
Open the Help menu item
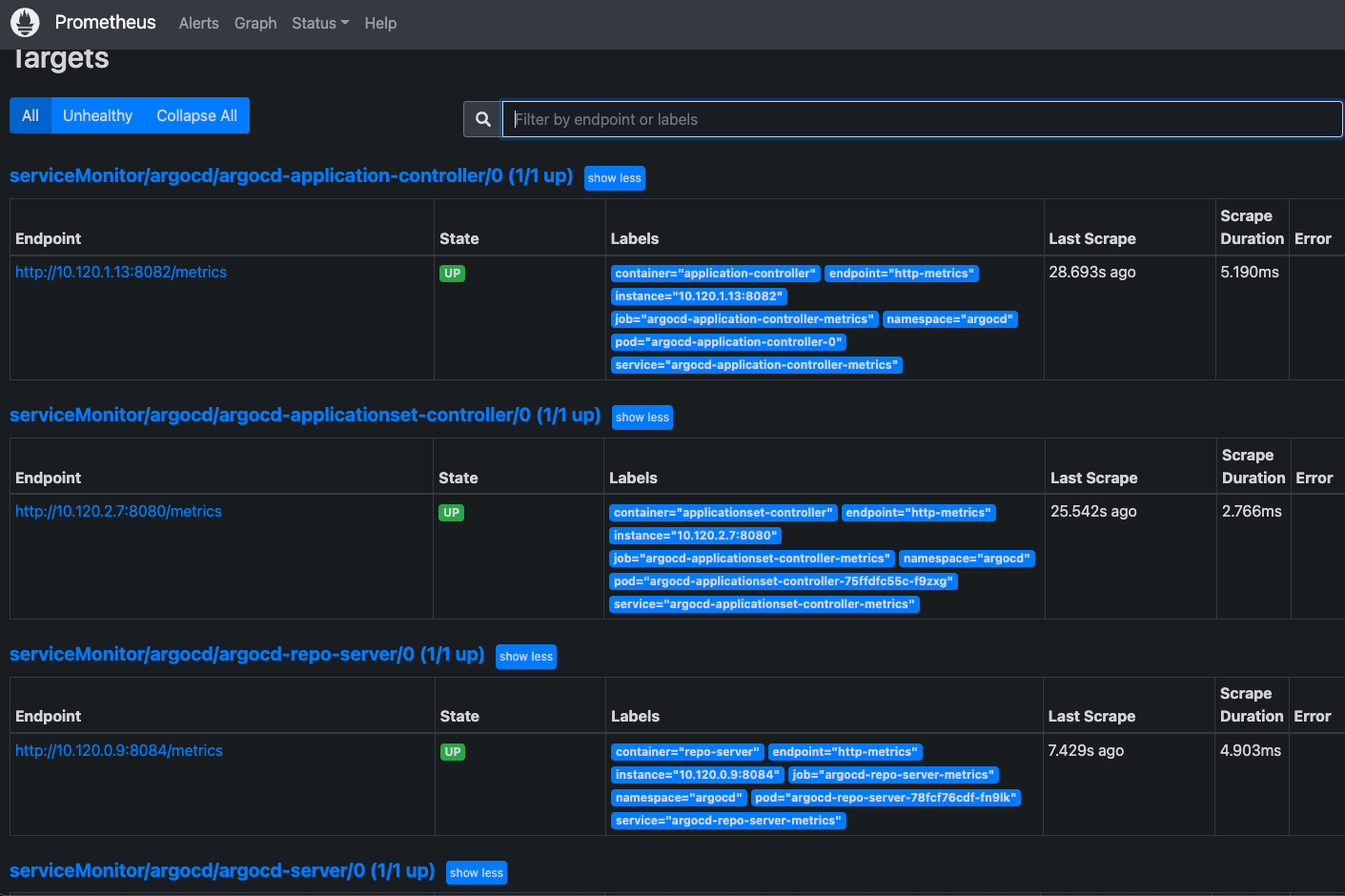click(x=380, y=23)
